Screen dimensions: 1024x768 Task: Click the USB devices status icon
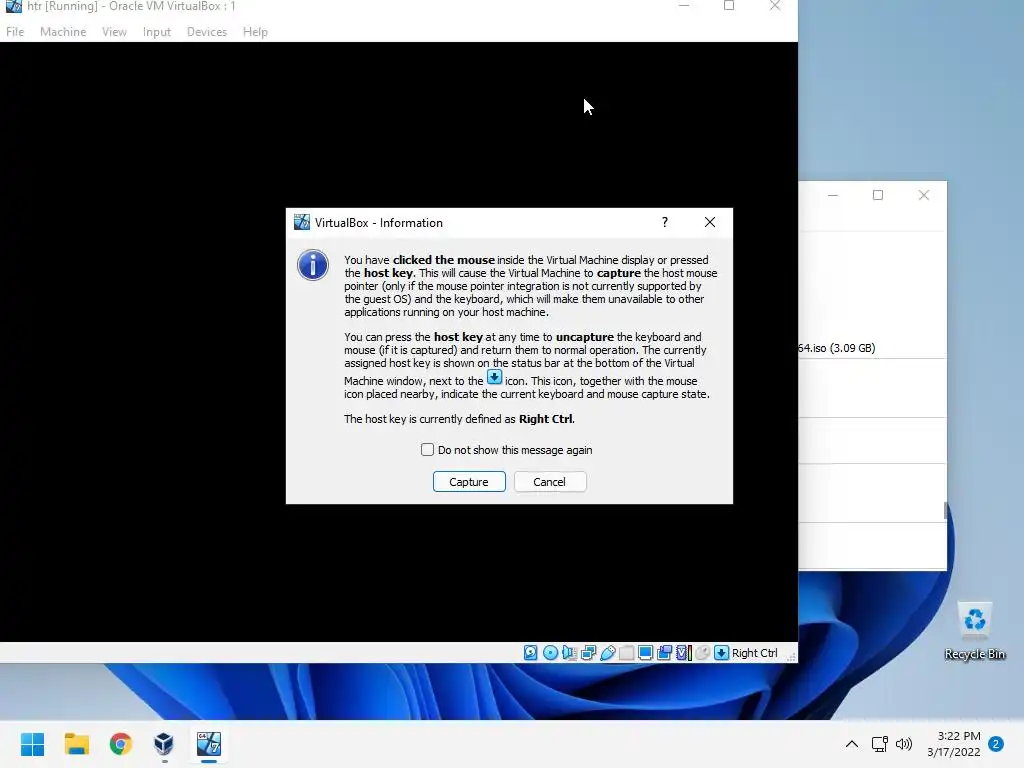point(607,652)
